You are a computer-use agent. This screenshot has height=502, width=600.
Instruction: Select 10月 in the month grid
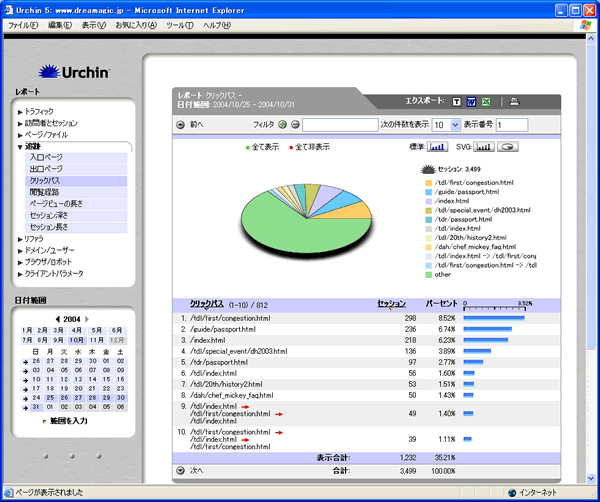tap(76, 340)
